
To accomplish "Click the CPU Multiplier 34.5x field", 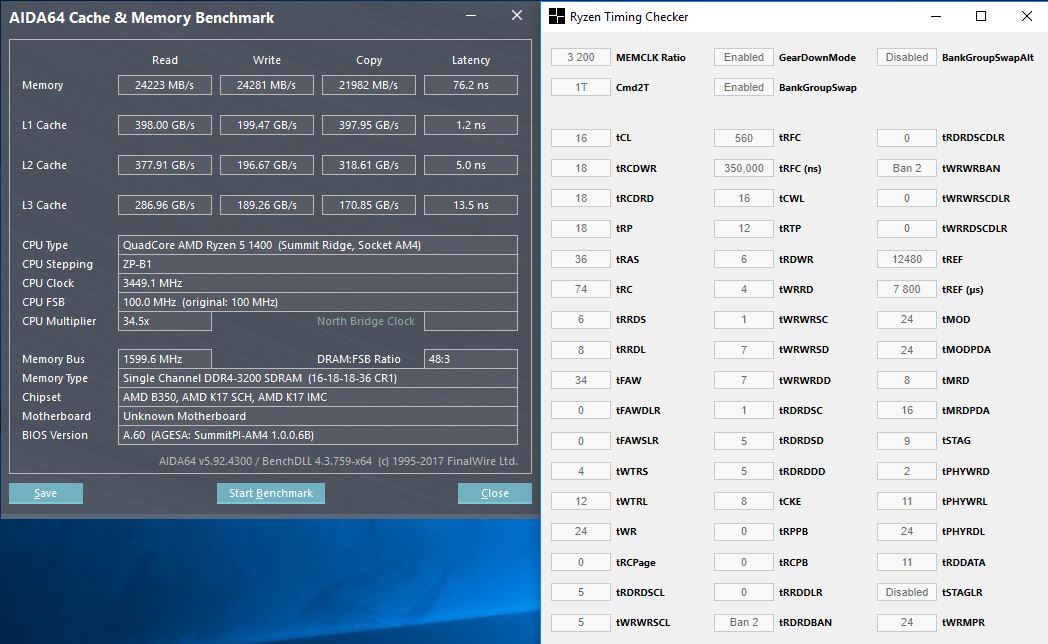I will pos(164,321).
